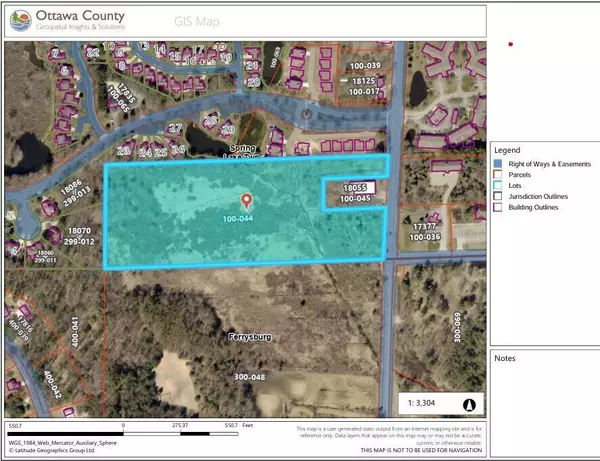This screenshot has height=461, width=600.
Task: Click the '400-042' parcel label
Action: [52, 384]
